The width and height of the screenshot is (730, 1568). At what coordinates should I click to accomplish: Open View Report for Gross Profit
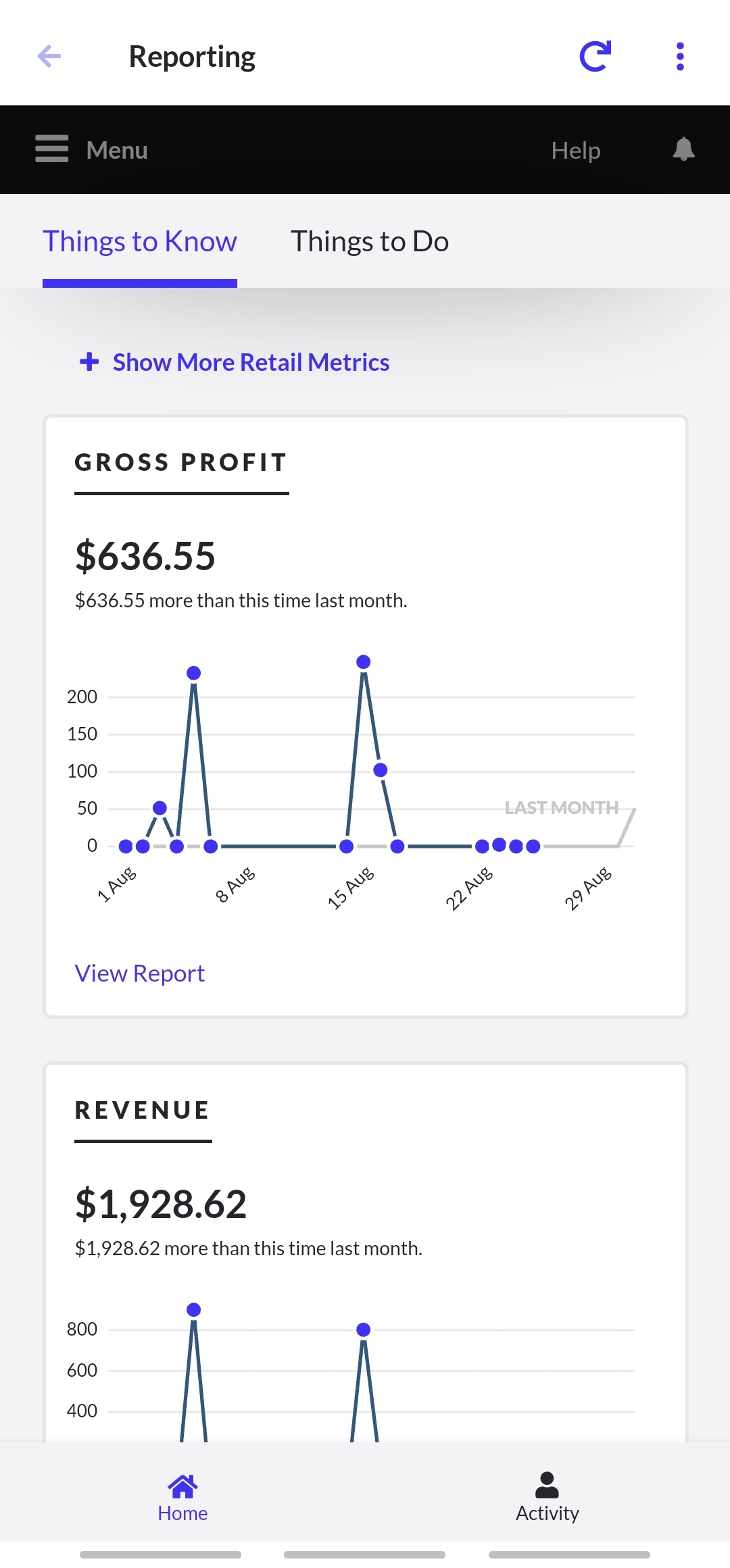[140, 973]
